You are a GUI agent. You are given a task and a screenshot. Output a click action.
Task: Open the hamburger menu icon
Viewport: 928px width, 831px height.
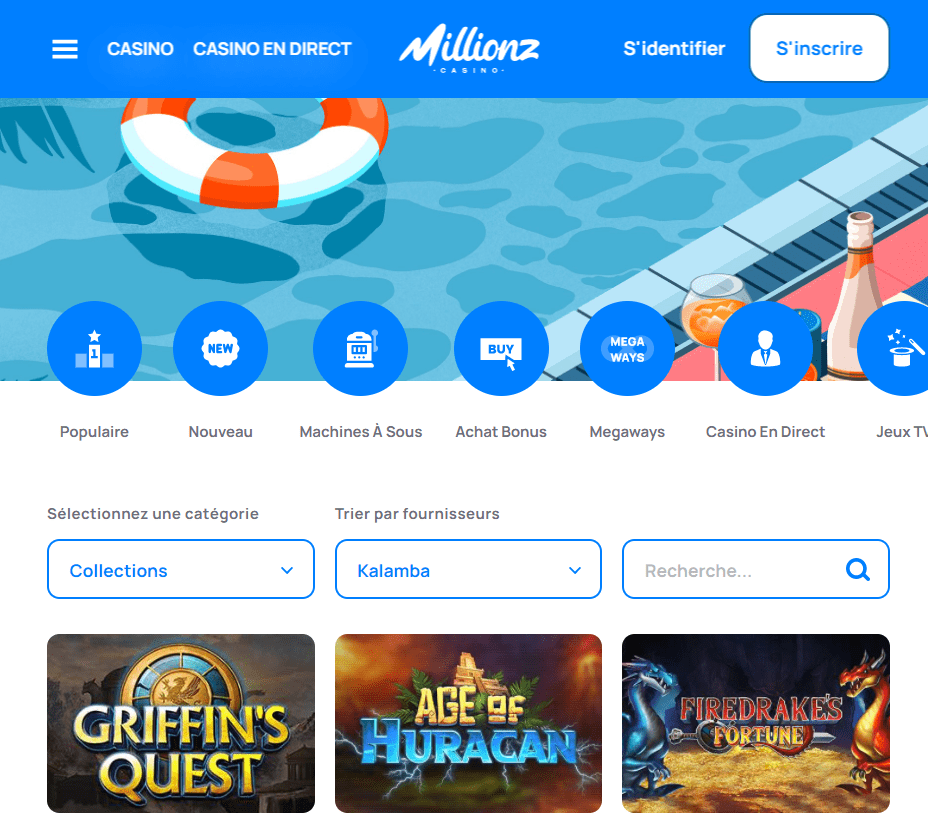coord(65,49)
